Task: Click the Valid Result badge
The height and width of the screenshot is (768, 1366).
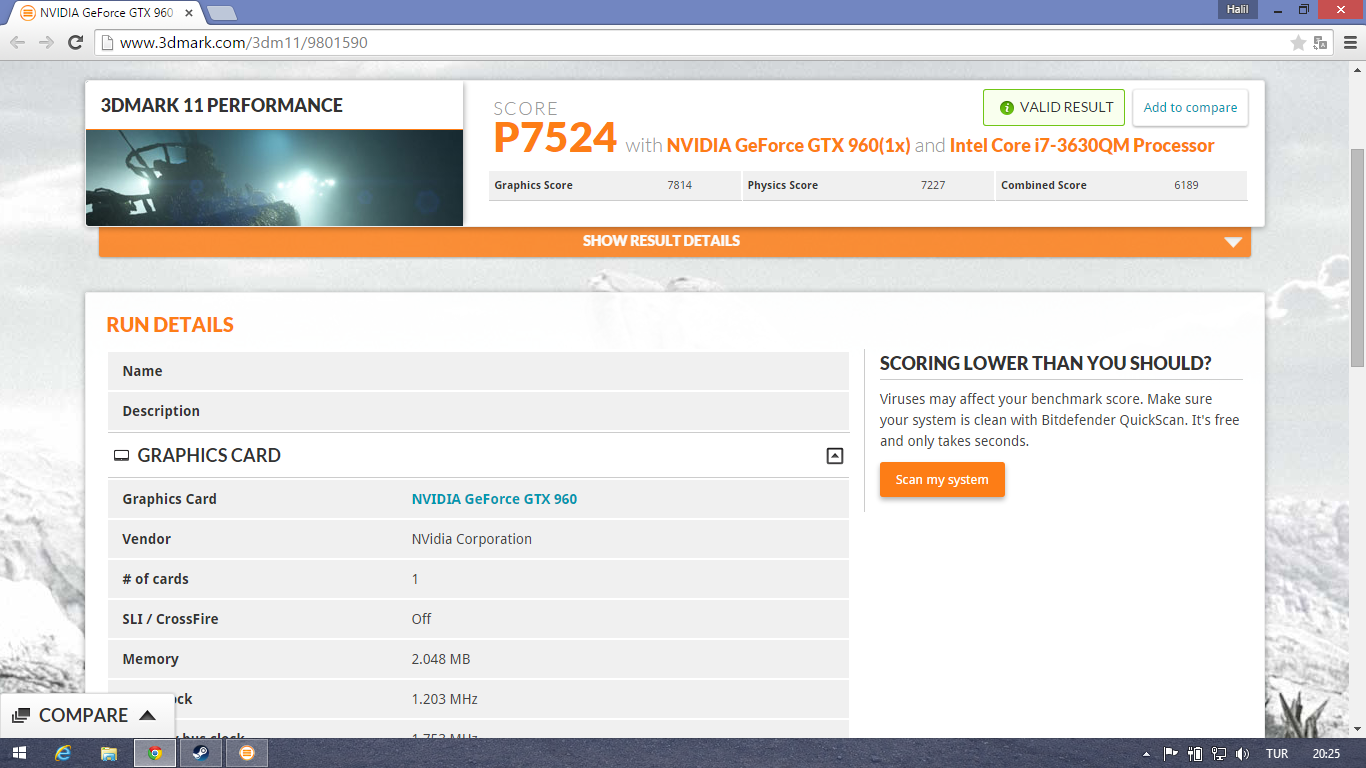Action: coord(1054,108)
